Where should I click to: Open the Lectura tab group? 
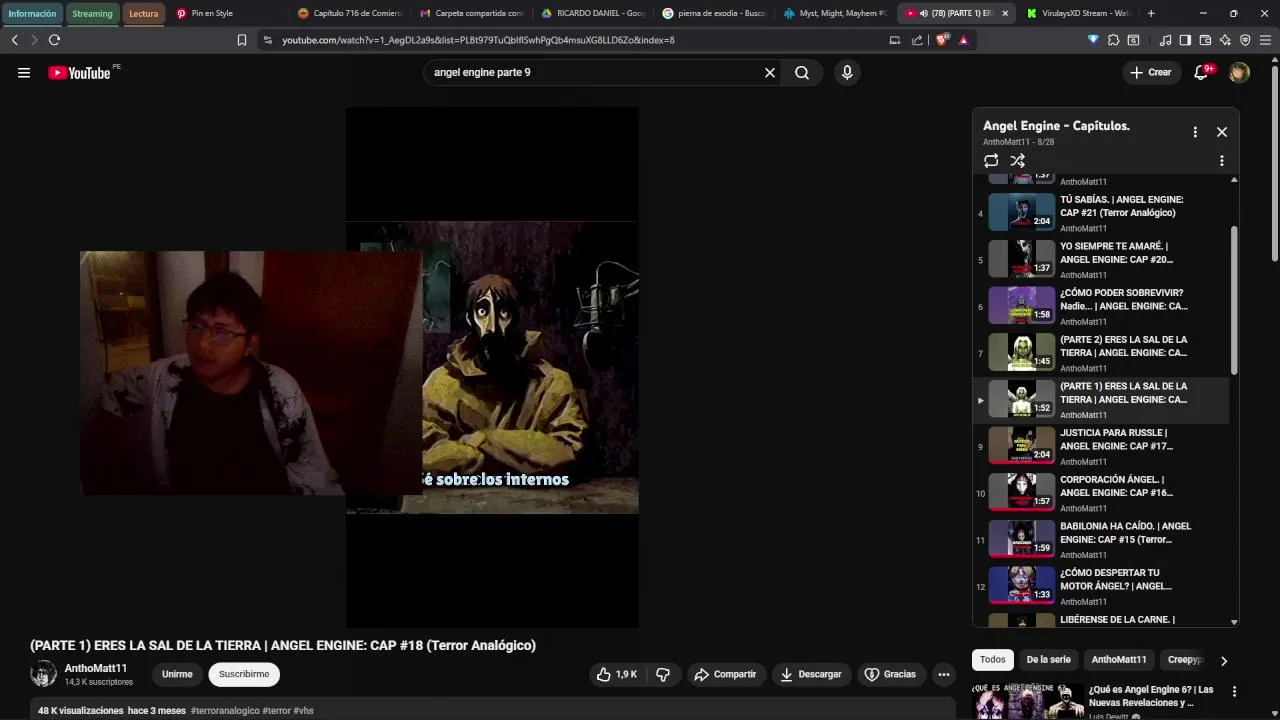tap(143, 14)
